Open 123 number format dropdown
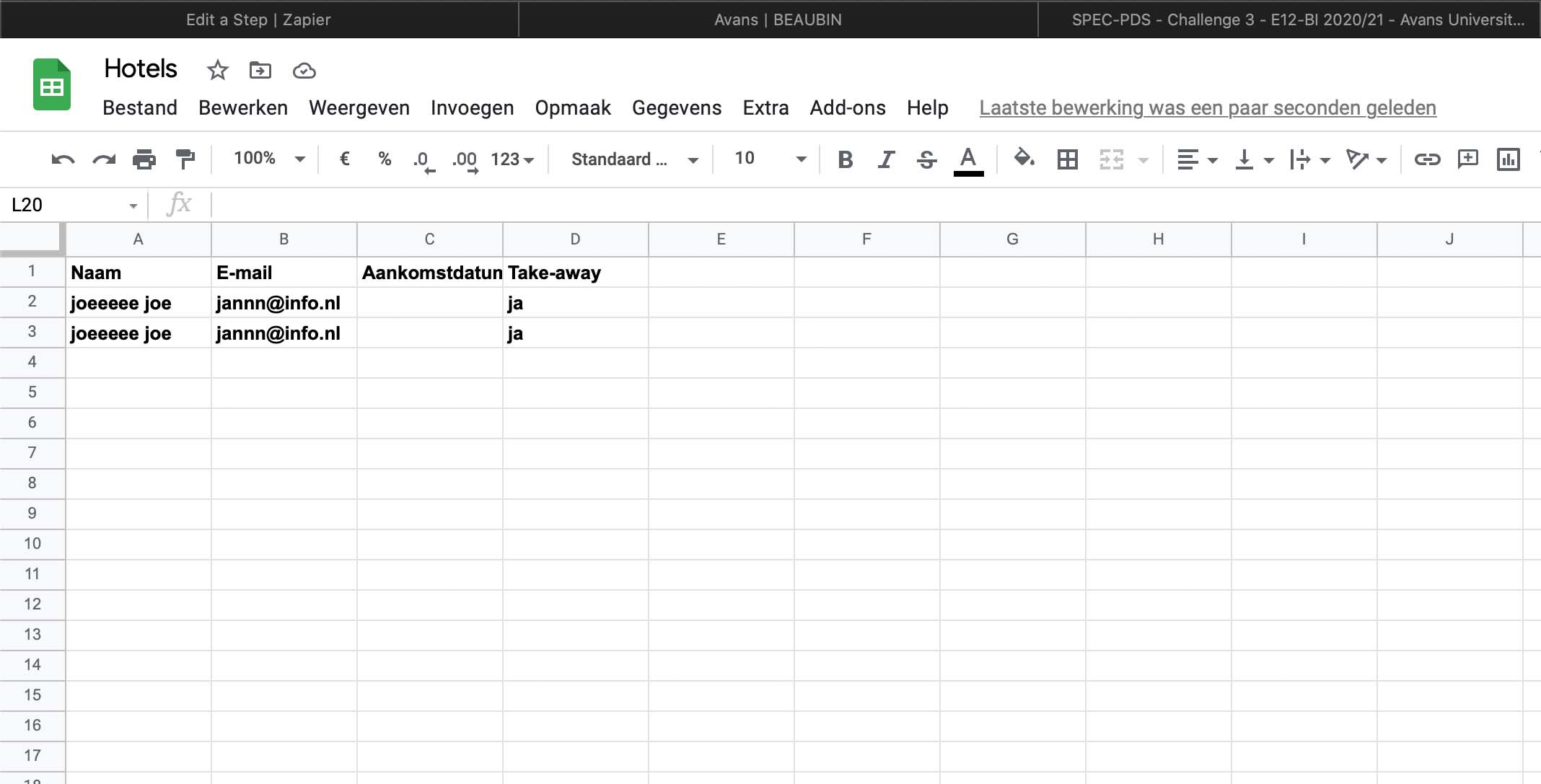The height and width of the screenshot is (784, 1541). pyautogui.click(x=512, y=159)
